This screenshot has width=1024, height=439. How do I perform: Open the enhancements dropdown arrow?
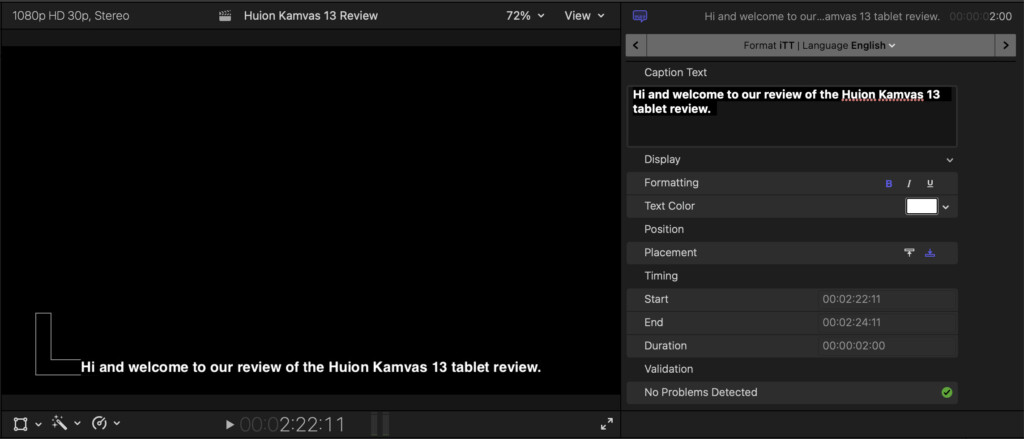click(77, 425)
